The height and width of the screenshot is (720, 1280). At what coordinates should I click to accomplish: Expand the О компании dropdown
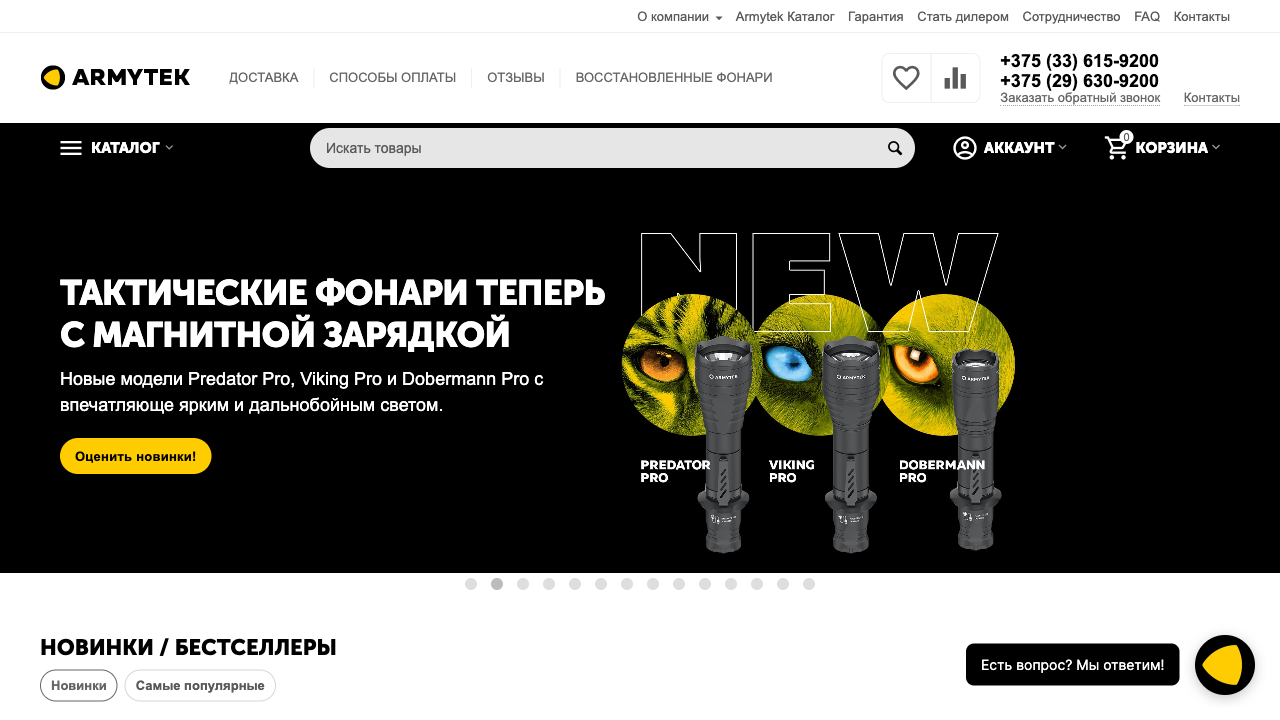tap(679, 17)
